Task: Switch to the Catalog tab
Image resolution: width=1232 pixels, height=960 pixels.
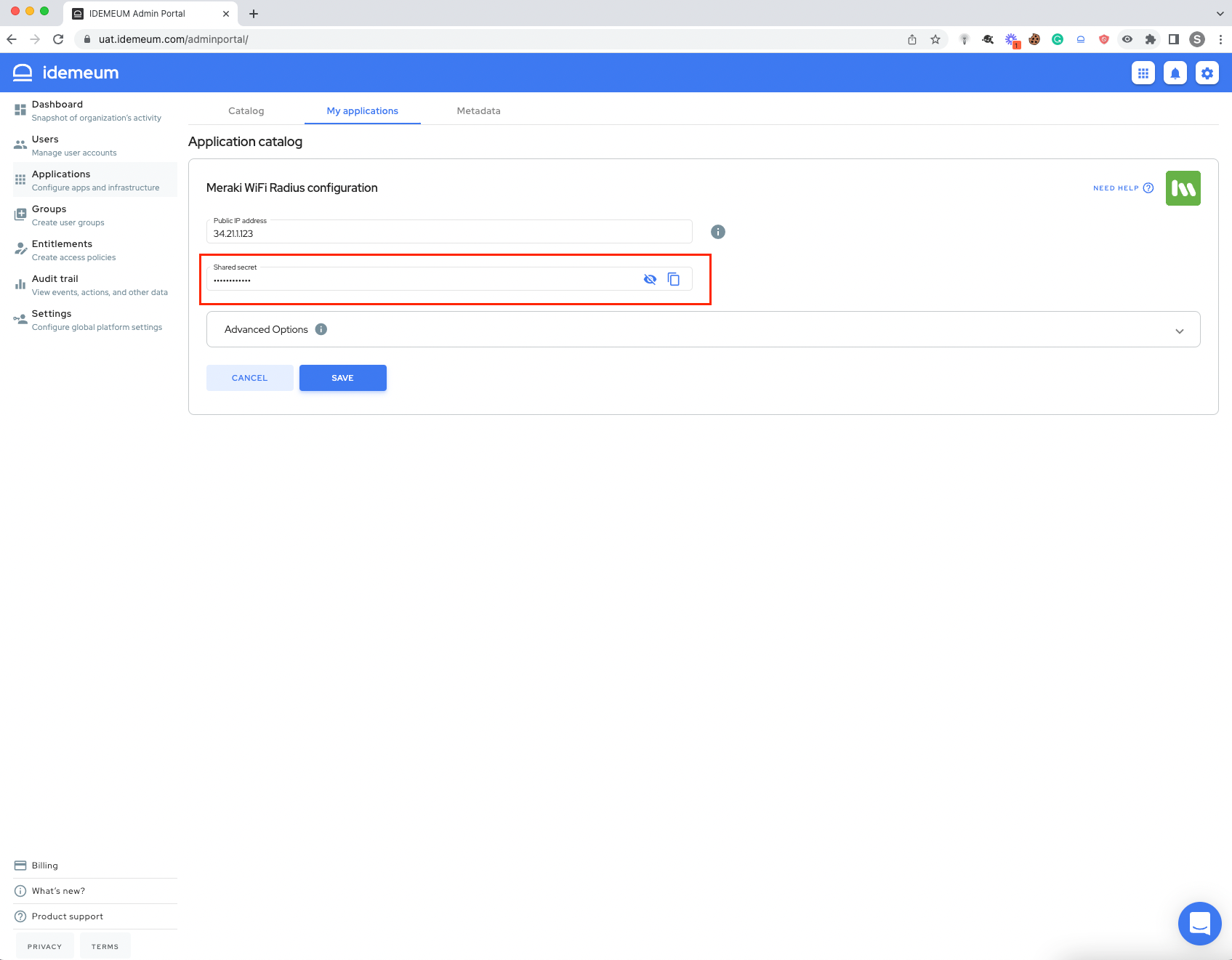Action: pyautogui.click(x=246, y=110)
